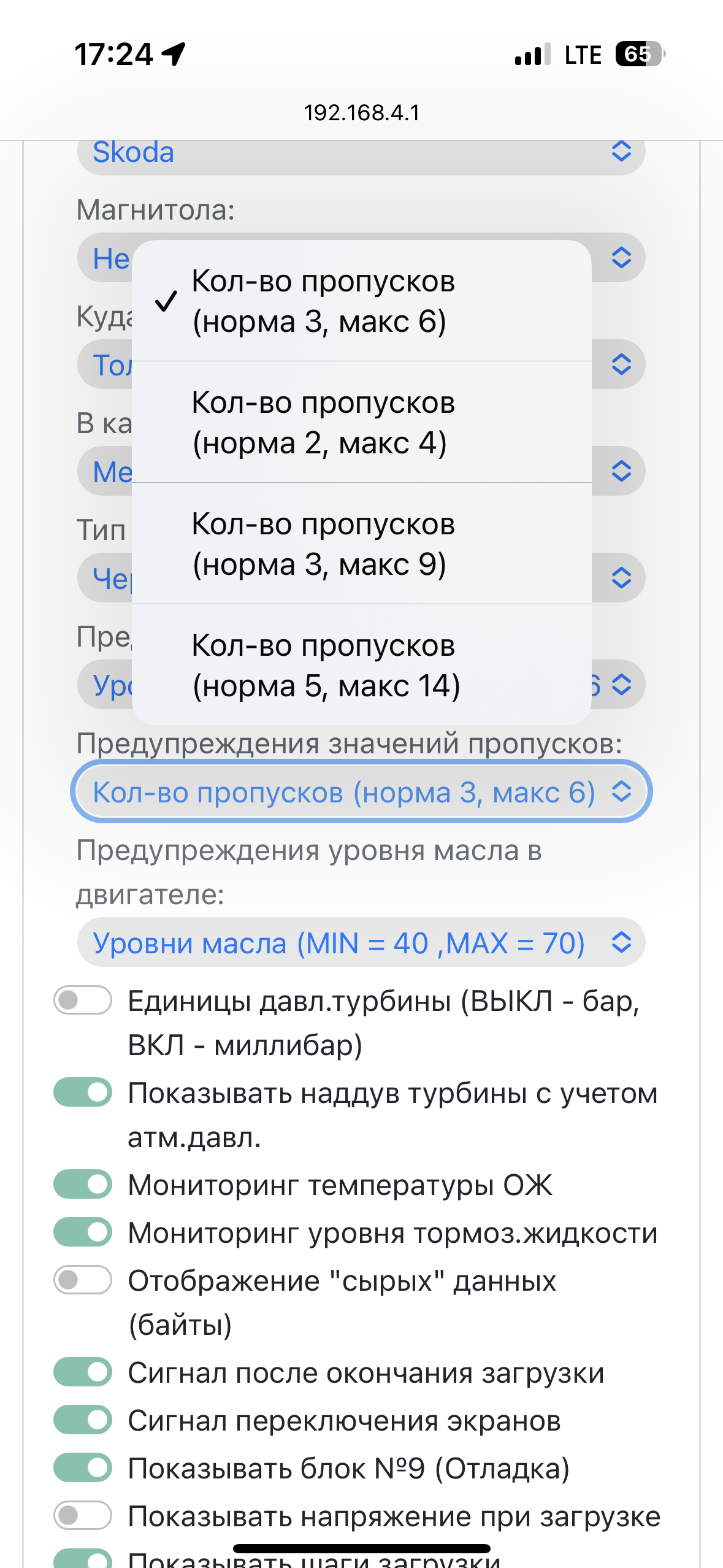The width and height of the screenshot is (723, 1568).
Task: Toggle Показывать блок №9 (Отладка)
Action: click(x=83, y=1468)
